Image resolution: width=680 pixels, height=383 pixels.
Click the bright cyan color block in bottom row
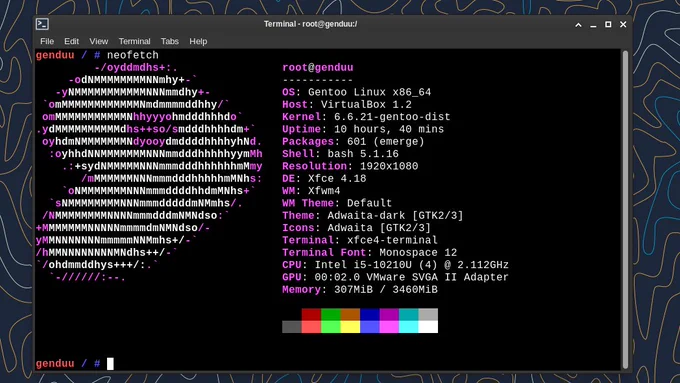coord(409,327)
